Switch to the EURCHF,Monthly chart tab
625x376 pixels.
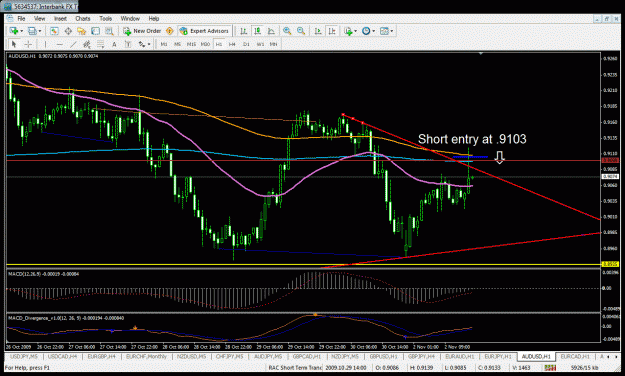(146, 356)
